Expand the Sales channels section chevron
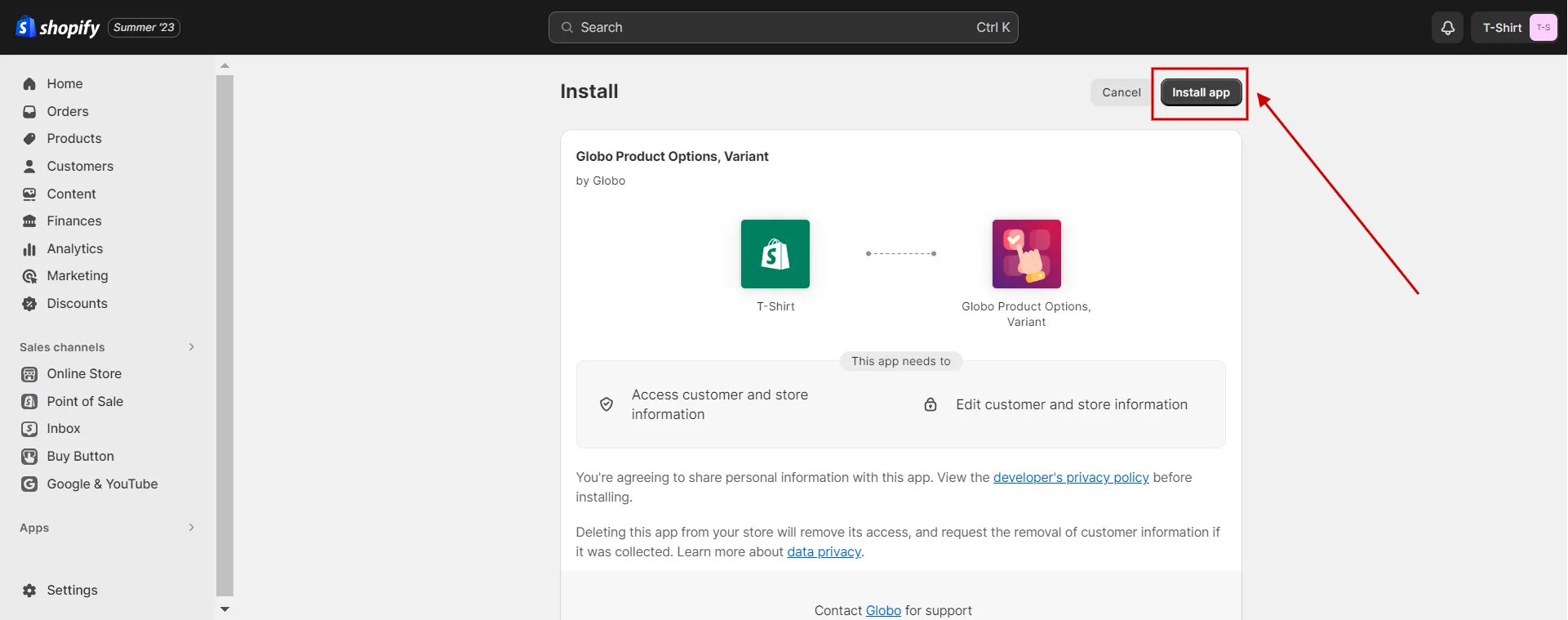The image size is (1568, 620). [192, 347]
